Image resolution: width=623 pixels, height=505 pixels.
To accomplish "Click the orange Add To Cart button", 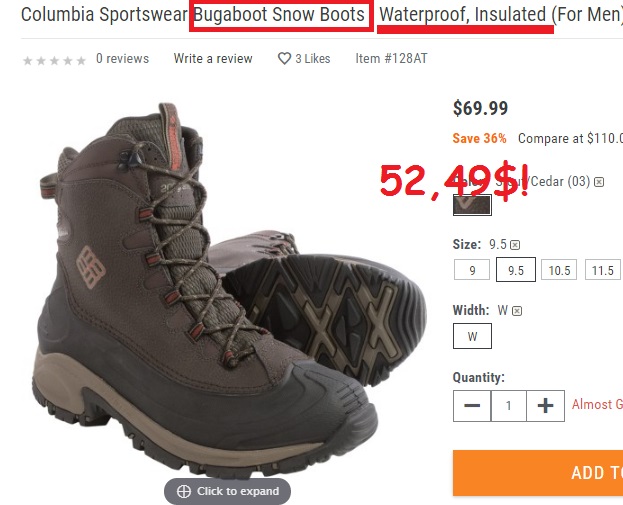I will 538,473.
